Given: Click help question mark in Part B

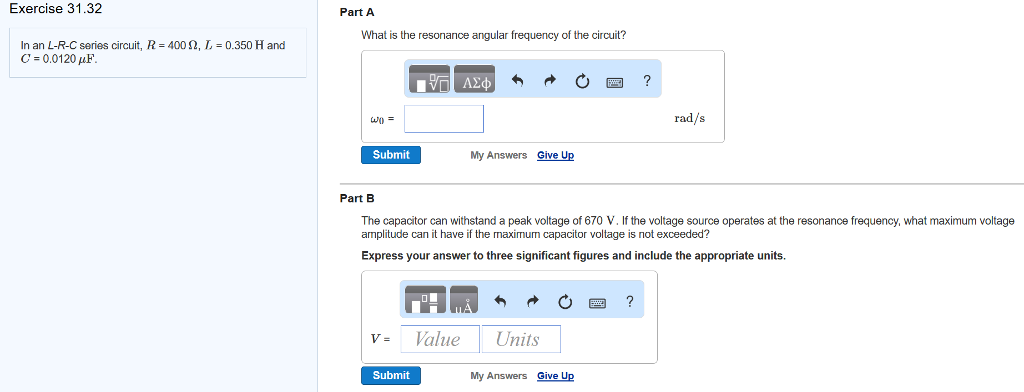Looking at the screenshot, I should pyautogui.click(x=630, y=301).
